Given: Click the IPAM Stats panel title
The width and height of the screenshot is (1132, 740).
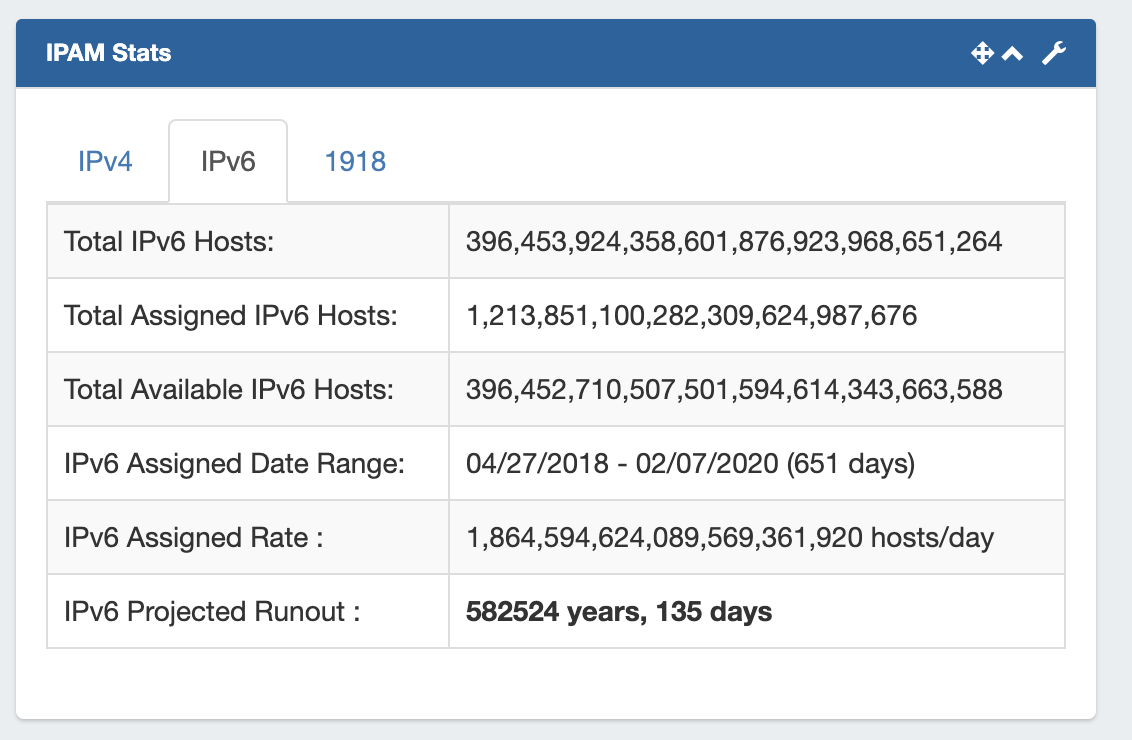Looking at the screenshot, I should coord(108,54).
